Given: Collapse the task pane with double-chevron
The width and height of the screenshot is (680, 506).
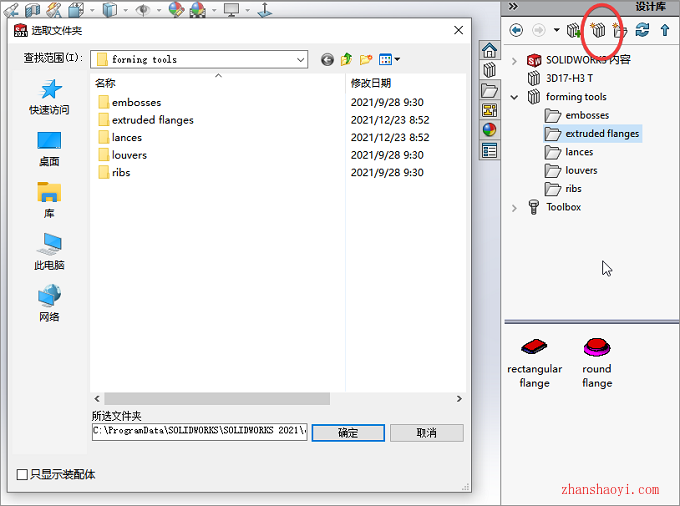Looking at the screenshot, I should pyautogui.click(x=513, y=7).
